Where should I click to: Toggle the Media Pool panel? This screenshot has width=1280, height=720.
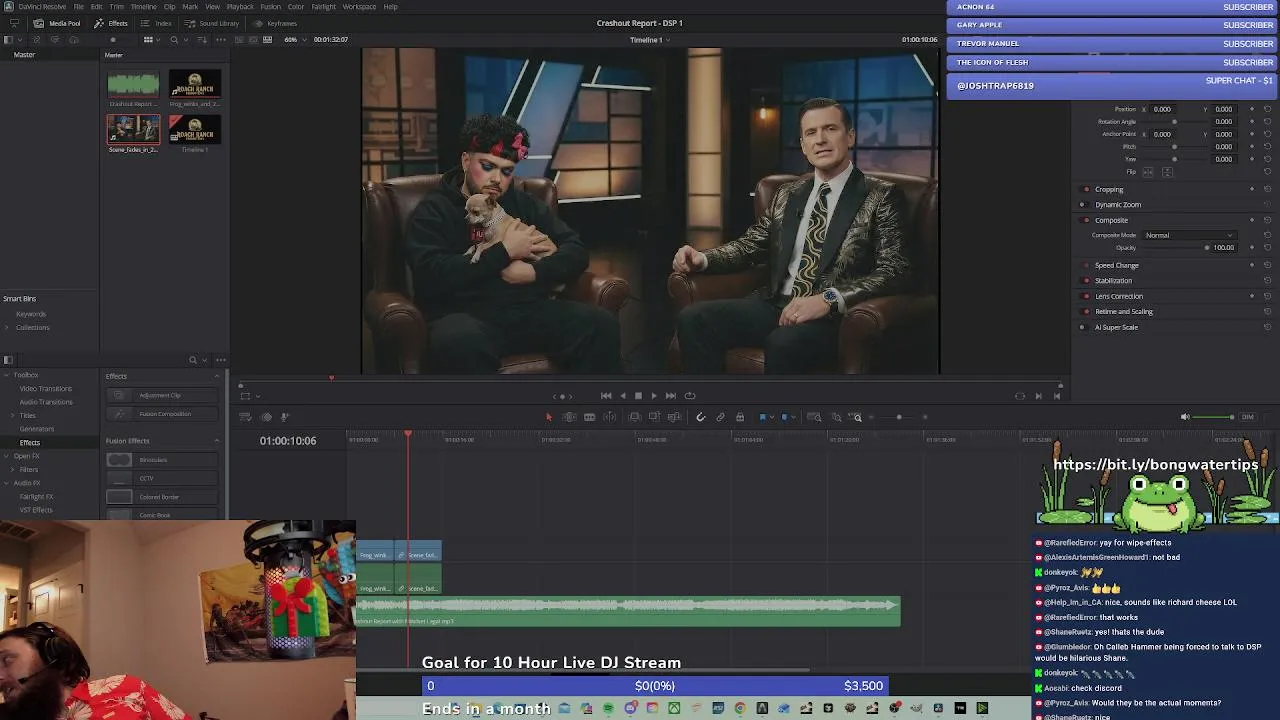58,23
